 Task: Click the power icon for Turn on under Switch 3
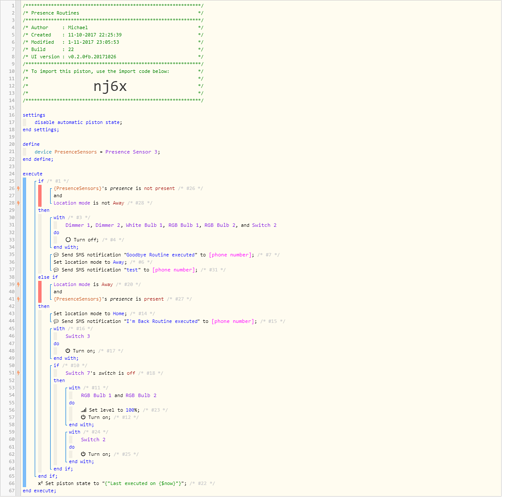click(68, 351)
